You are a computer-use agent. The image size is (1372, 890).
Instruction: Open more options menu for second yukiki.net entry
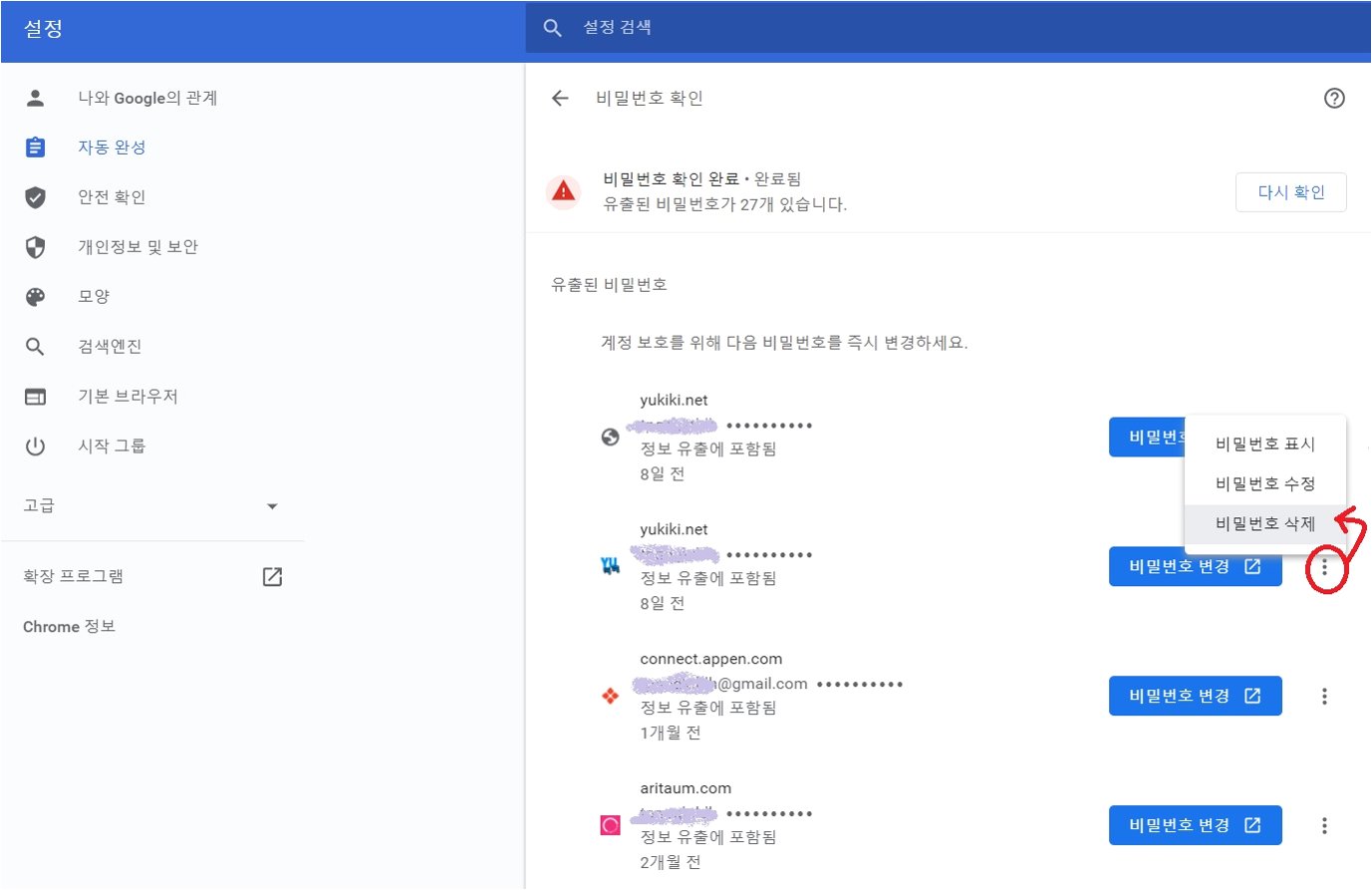[1324, 567]
